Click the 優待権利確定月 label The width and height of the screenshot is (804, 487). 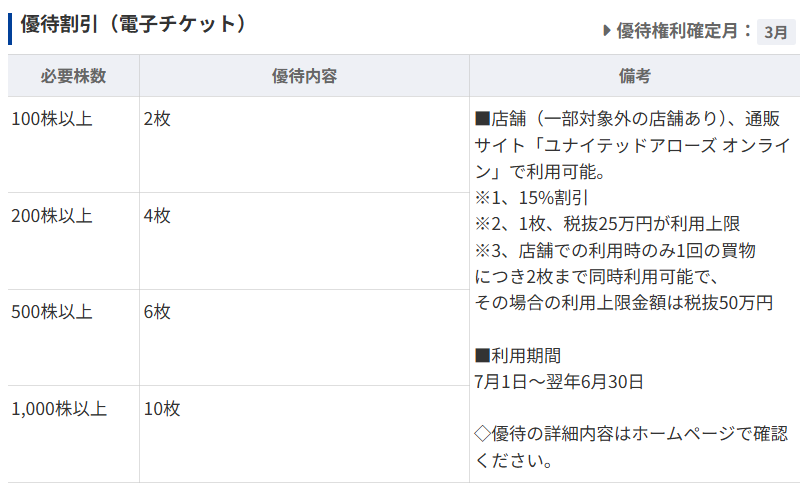coord(684,31)
